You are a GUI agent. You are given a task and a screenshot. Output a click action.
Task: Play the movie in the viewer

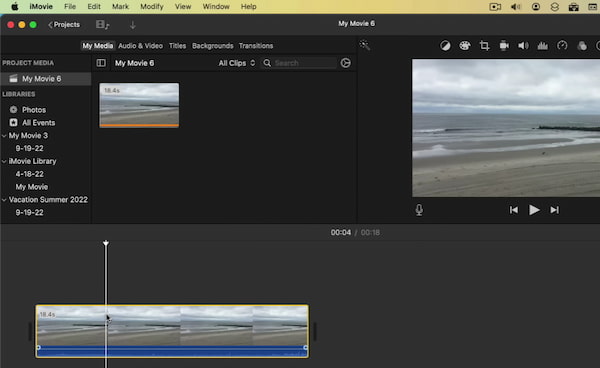pyautogui.click(x=534, y=210)
